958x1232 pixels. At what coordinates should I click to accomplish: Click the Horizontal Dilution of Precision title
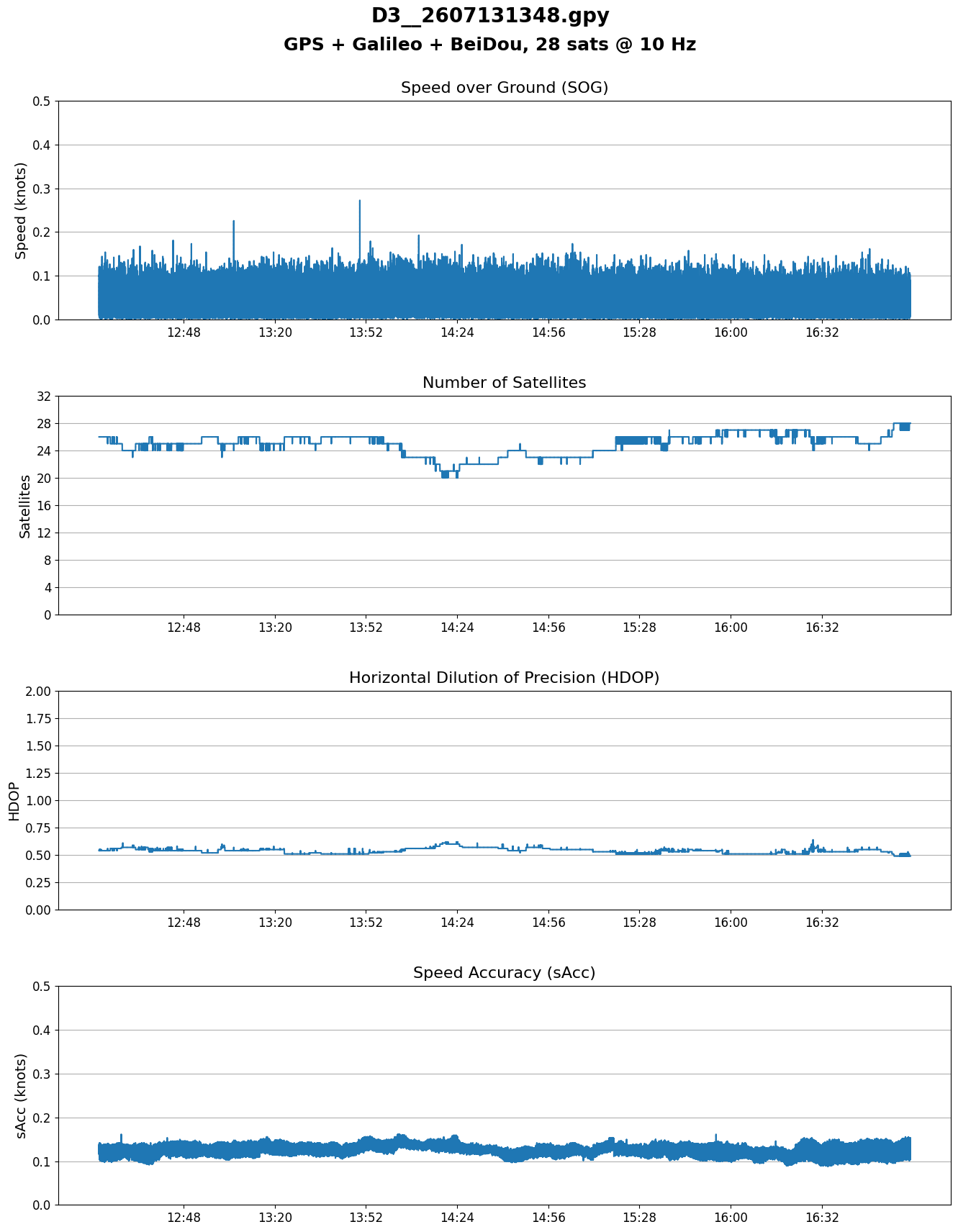tap(505, 678)
